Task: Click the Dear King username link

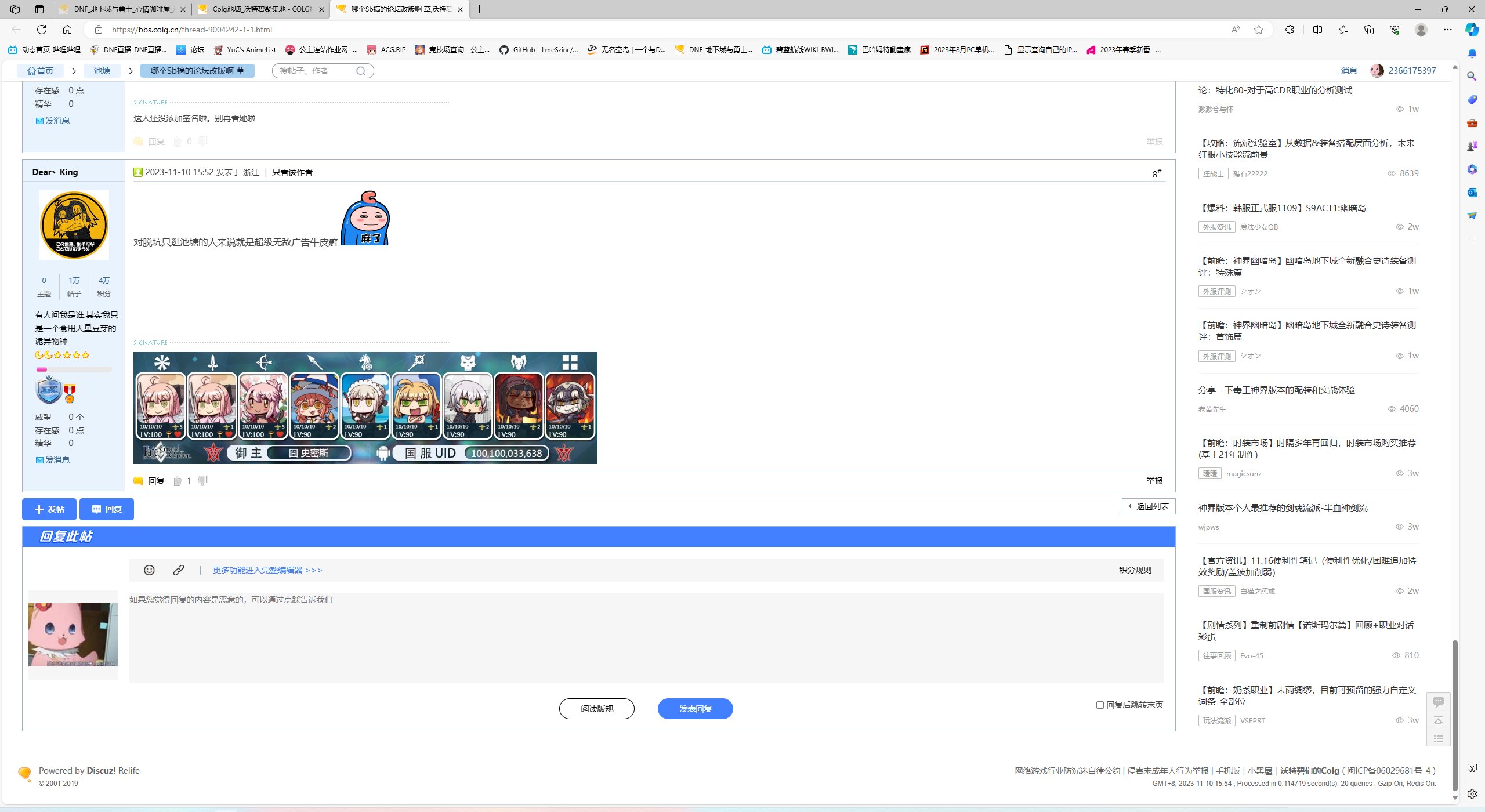Action: (x=55, y=172)
